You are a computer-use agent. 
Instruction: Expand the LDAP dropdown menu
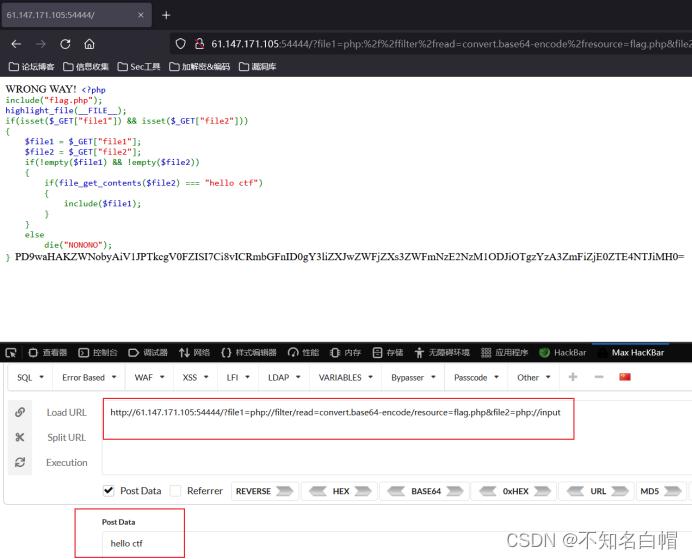pos(284,378)
